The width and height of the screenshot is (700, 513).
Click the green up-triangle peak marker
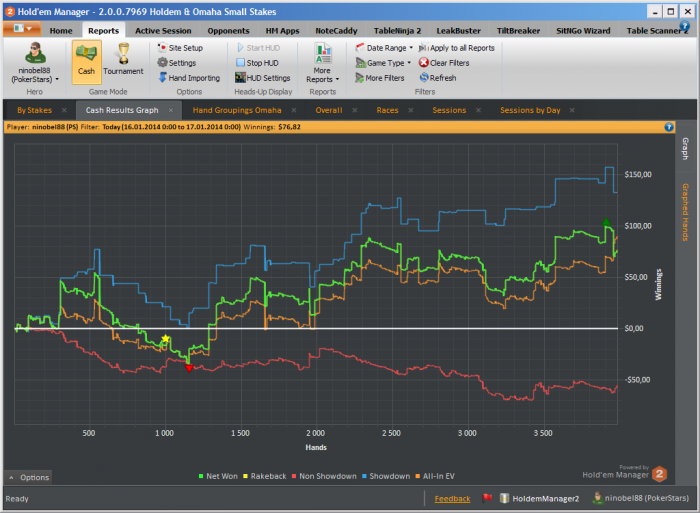coord(606,221)
